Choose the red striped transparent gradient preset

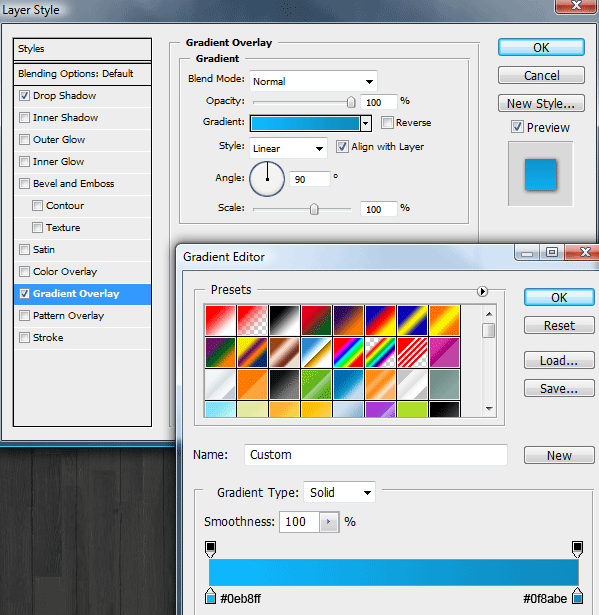(412, 352)
